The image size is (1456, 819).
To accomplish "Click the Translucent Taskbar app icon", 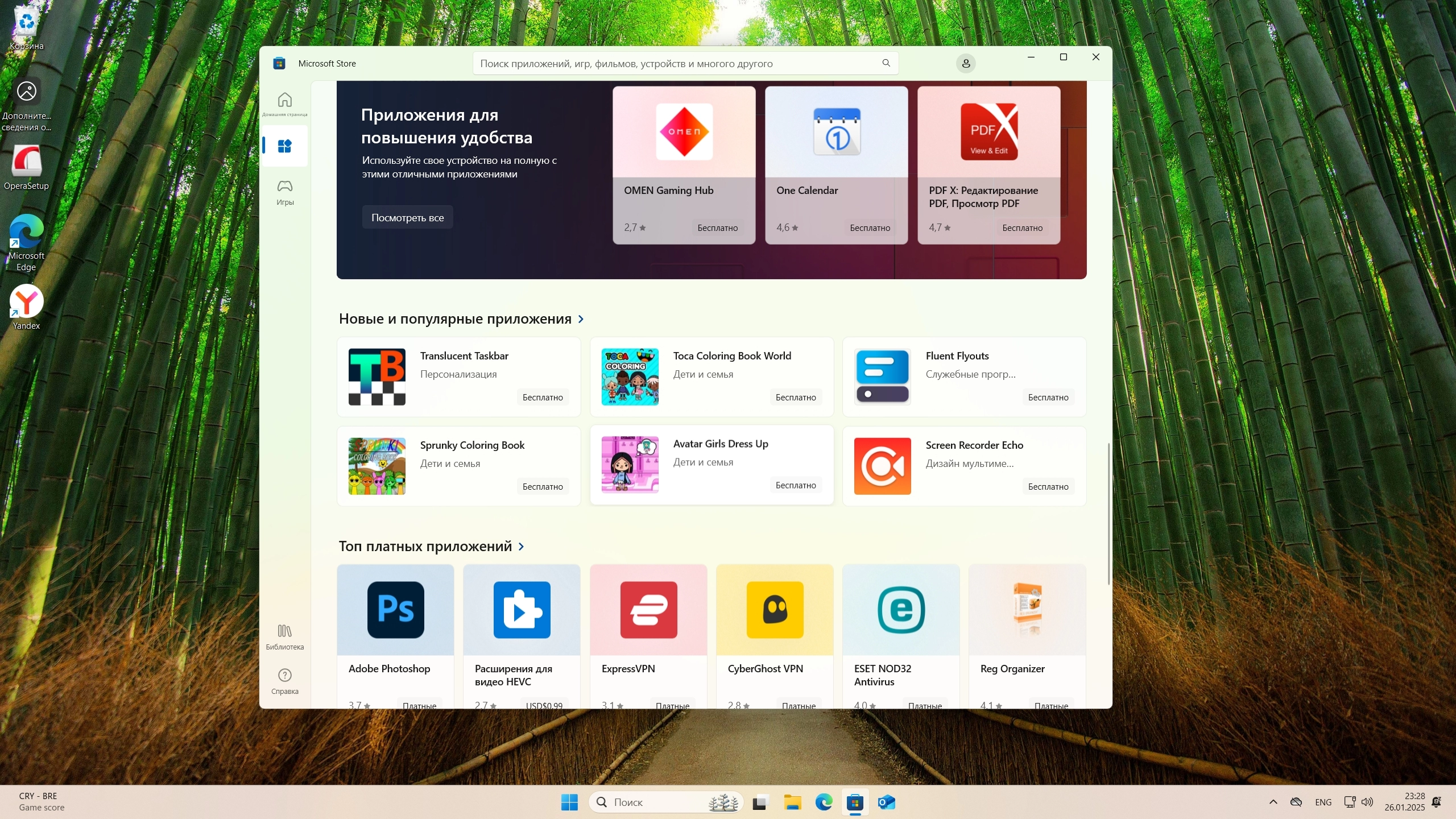I will tap(377, 377).
